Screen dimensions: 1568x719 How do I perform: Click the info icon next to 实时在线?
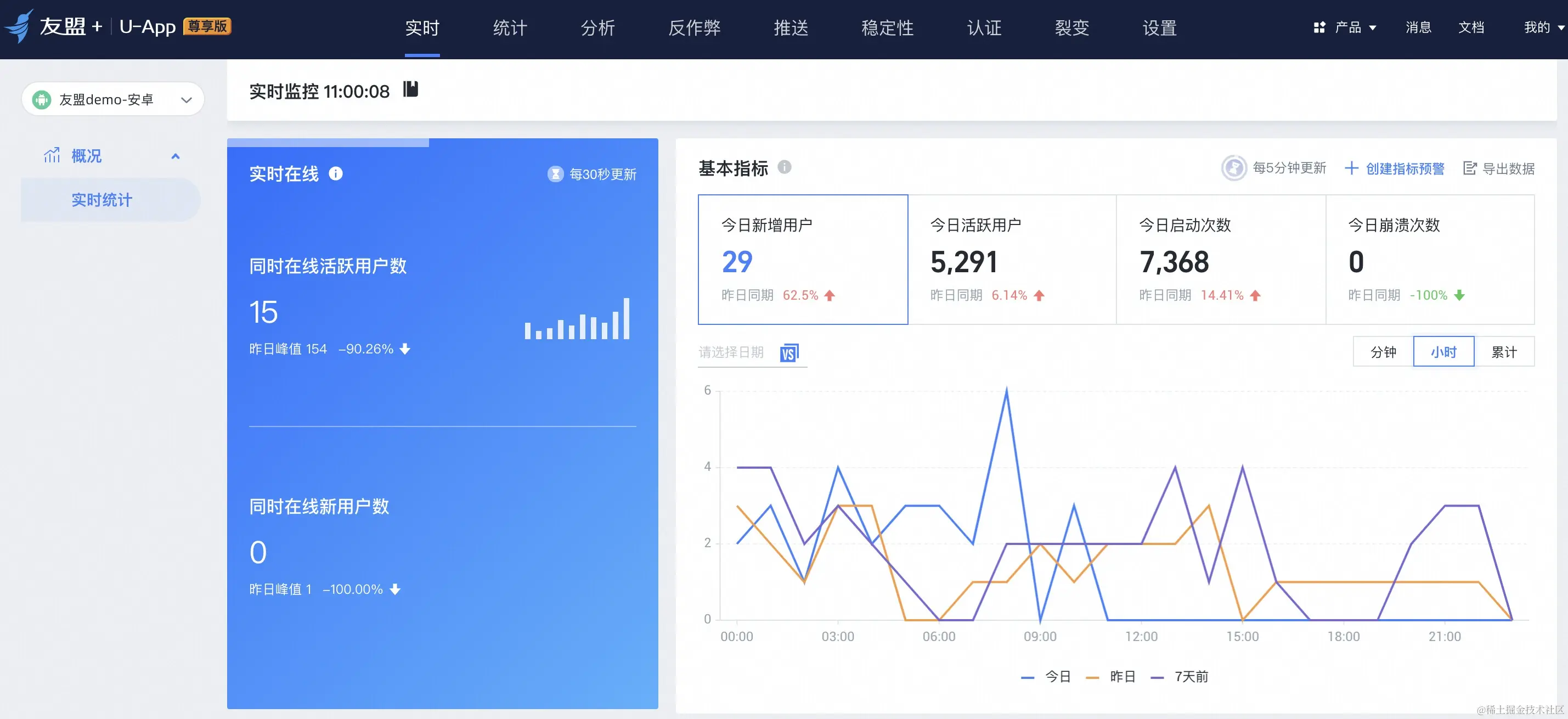pos(335,173)
